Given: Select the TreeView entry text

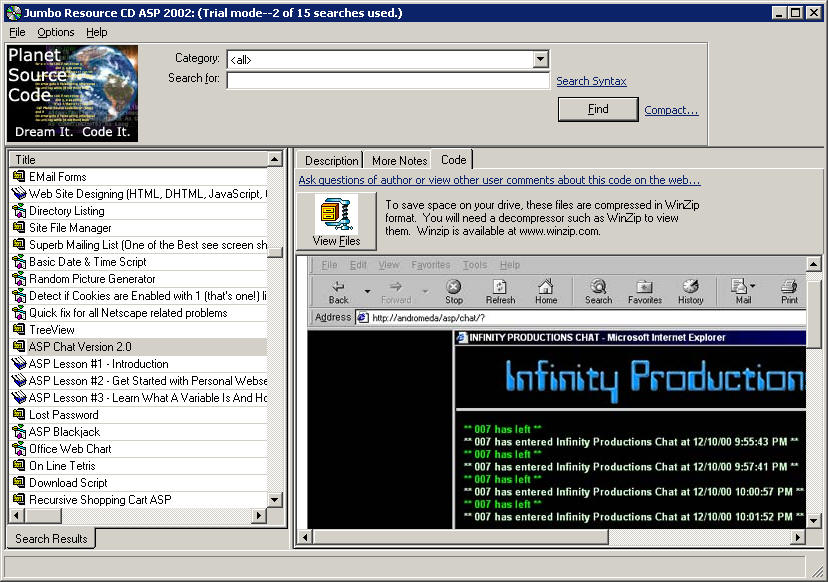Looking at the screenshot, I should [52, 330].
